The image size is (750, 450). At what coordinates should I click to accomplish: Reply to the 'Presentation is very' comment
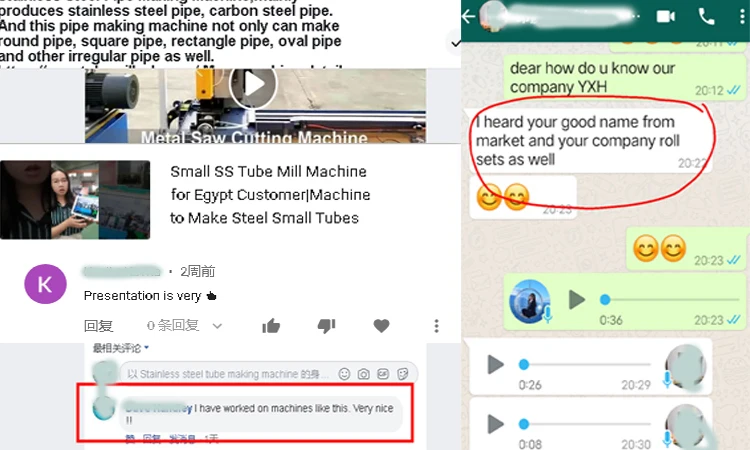click(x=99, y=326)
